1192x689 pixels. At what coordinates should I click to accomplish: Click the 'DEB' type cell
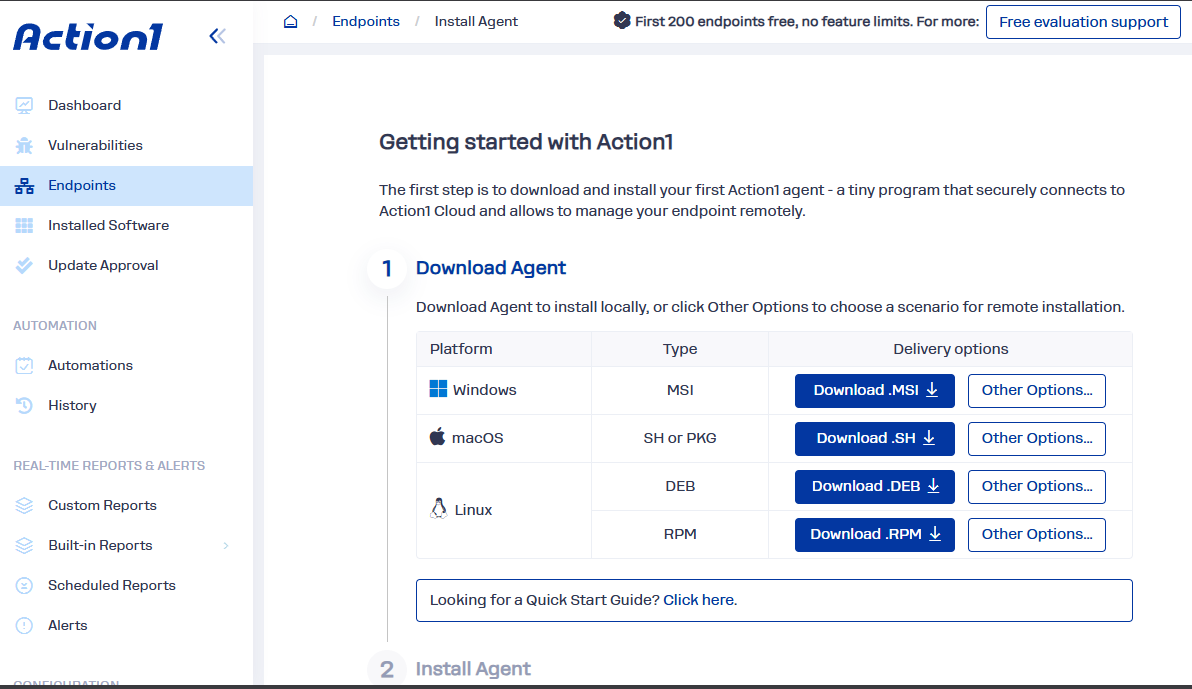[x=680, y=486]
